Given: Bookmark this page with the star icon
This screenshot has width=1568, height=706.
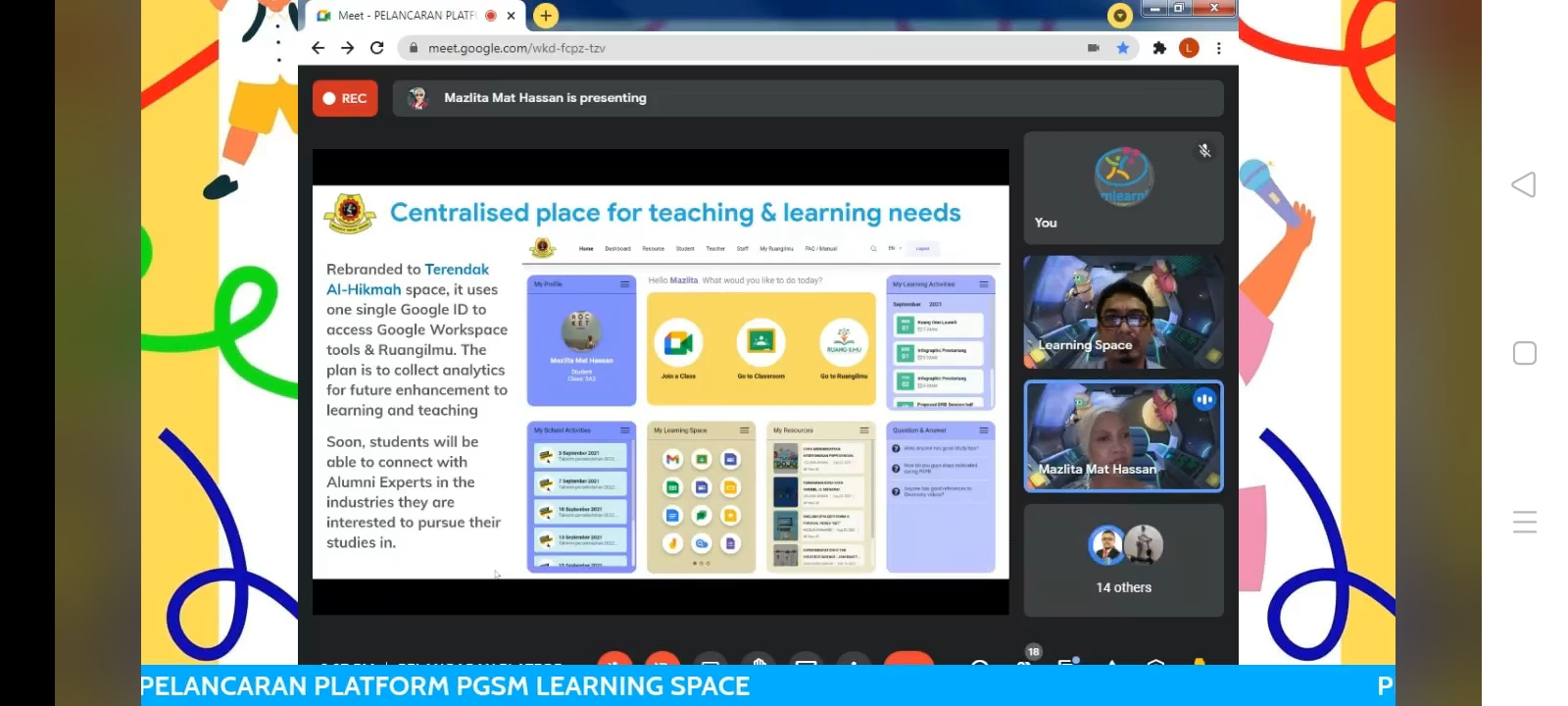Looking at the screenshot, I should (1123, 48).
